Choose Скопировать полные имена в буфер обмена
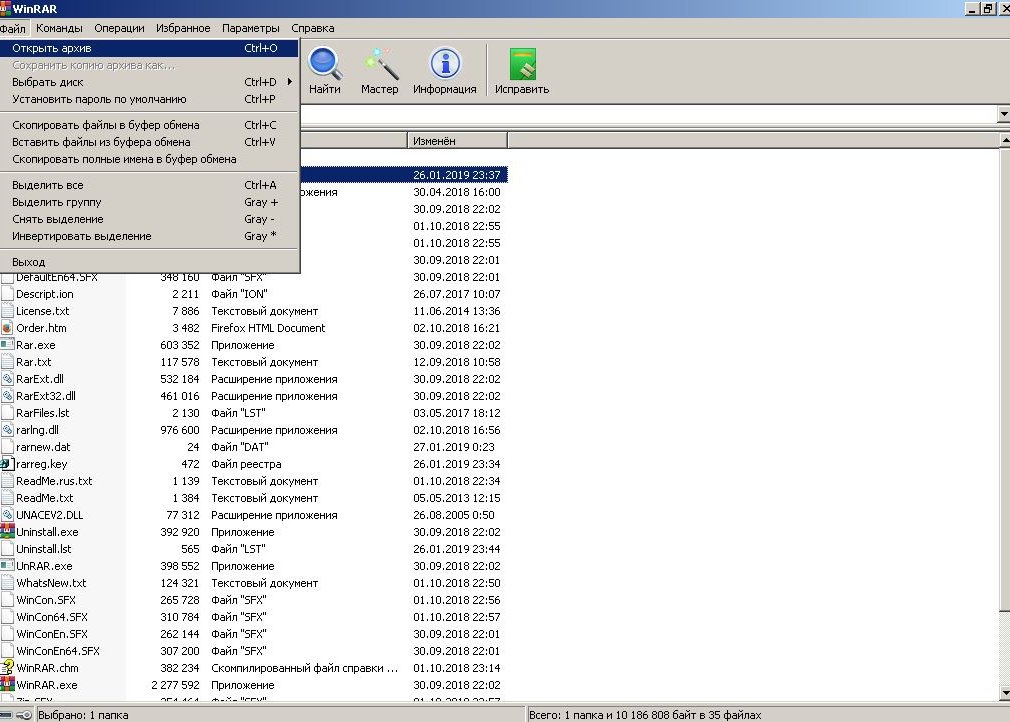 [149, 159]
